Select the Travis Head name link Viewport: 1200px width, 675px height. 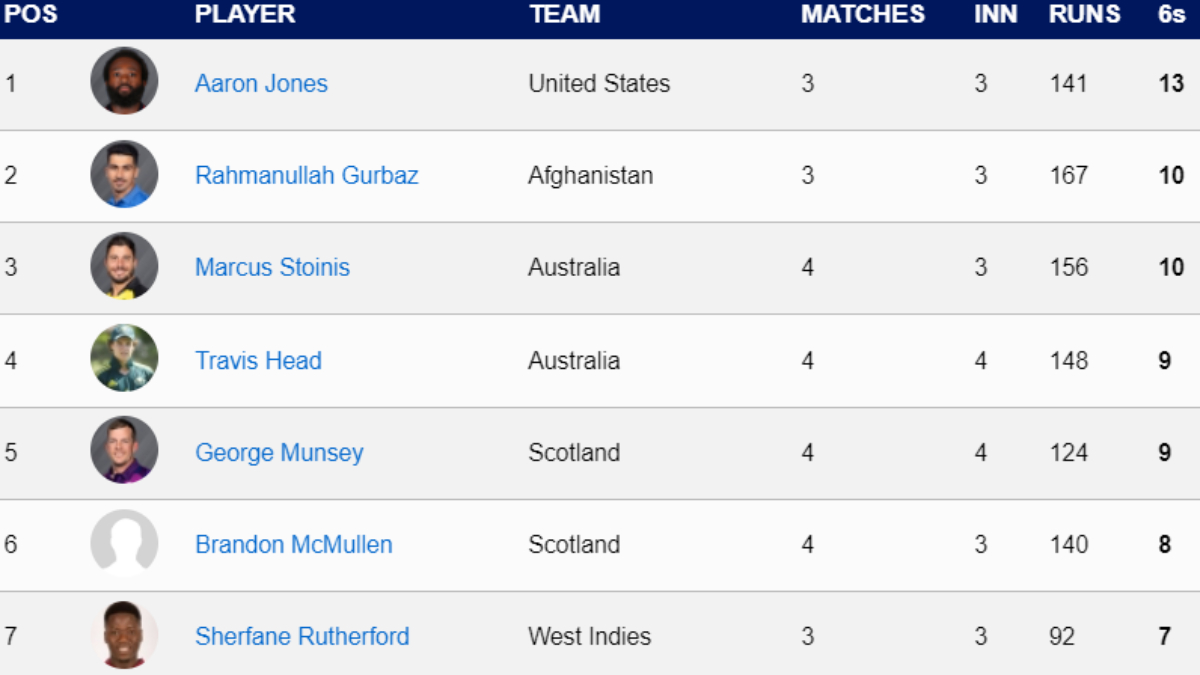tap(258, 361)
